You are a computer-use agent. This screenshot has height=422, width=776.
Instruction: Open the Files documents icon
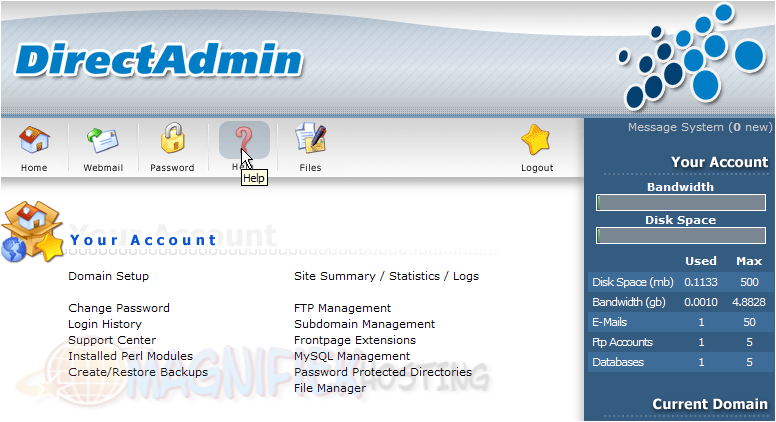click(x=310, y=138)
